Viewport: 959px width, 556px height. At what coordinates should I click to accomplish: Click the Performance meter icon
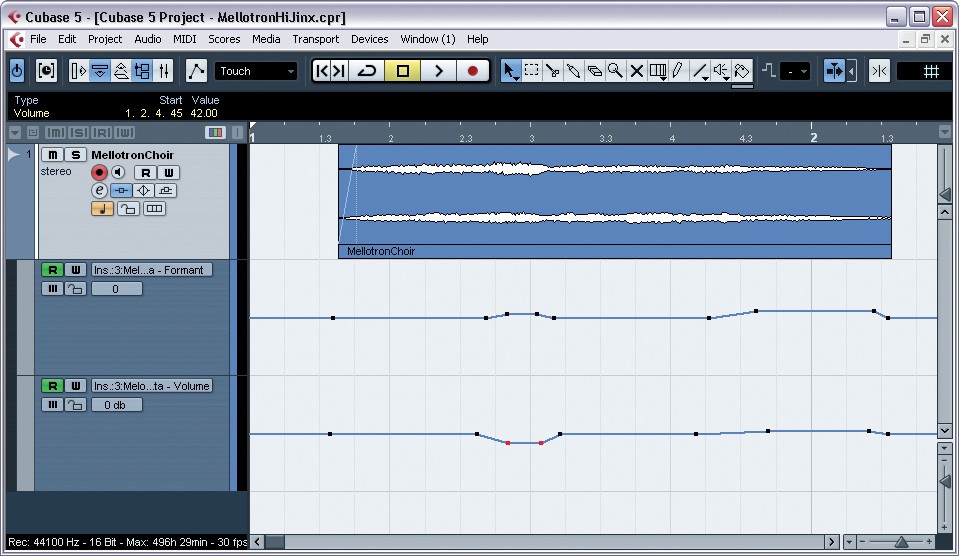(46, 71)
